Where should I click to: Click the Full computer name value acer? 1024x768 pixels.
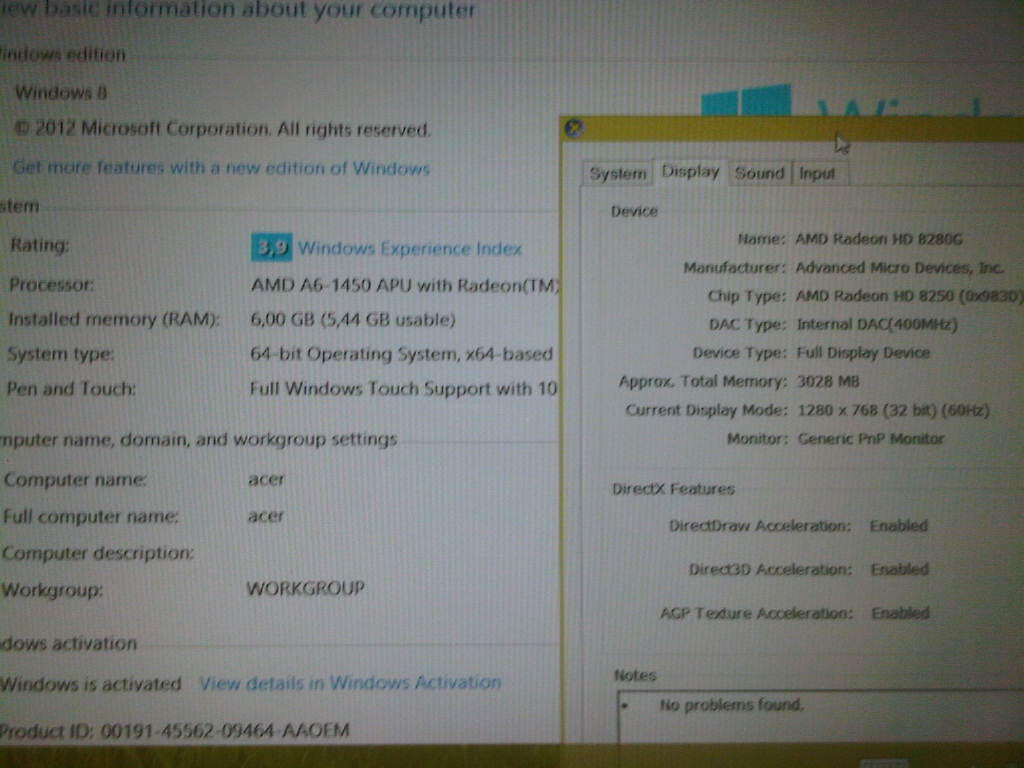(x=265, y=516)
